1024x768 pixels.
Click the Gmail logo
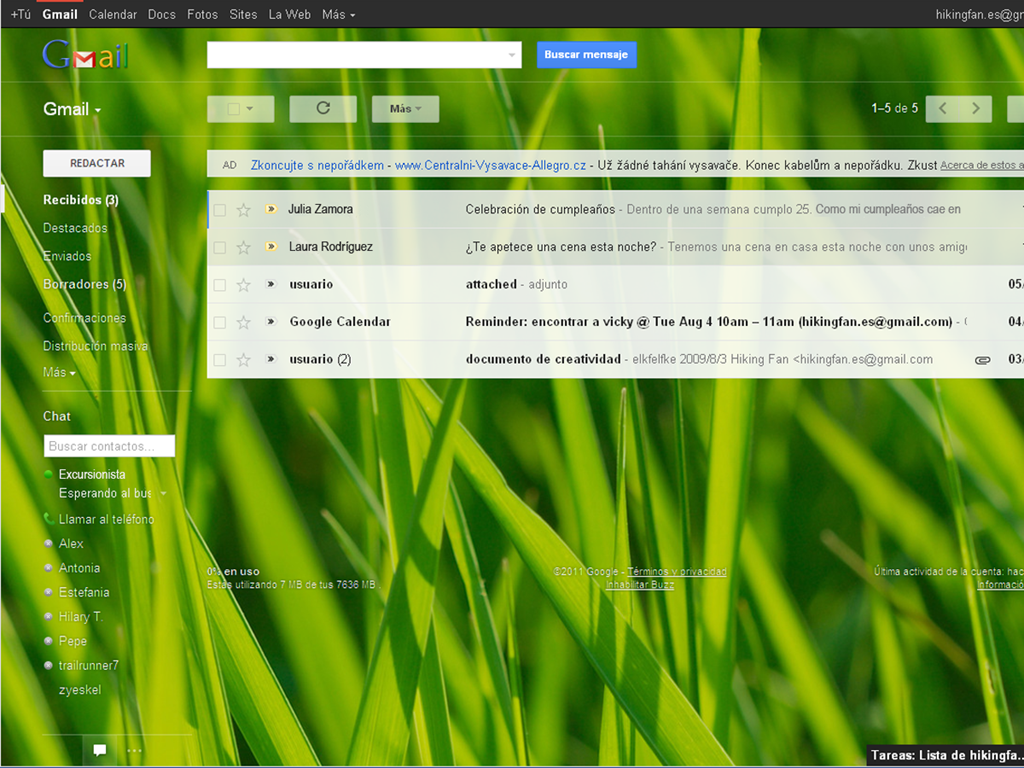pos(85,55)
